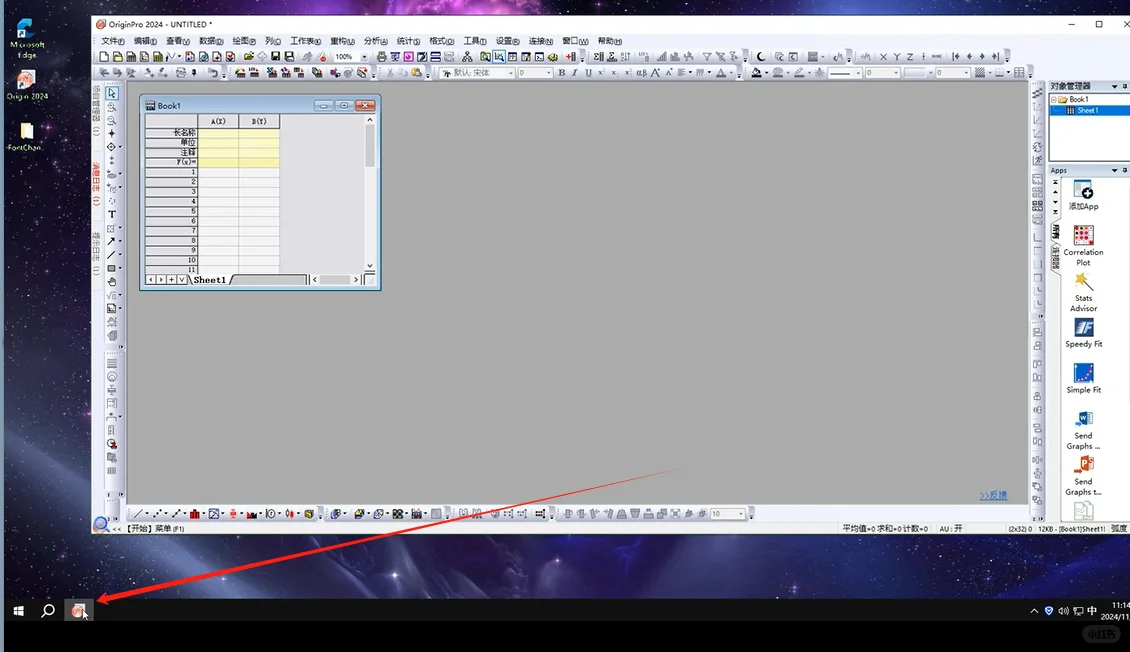Screen dimensions: 1130x652
Task: Open the 分析 (Analysis) menu
Action: [x=375, y=41]
